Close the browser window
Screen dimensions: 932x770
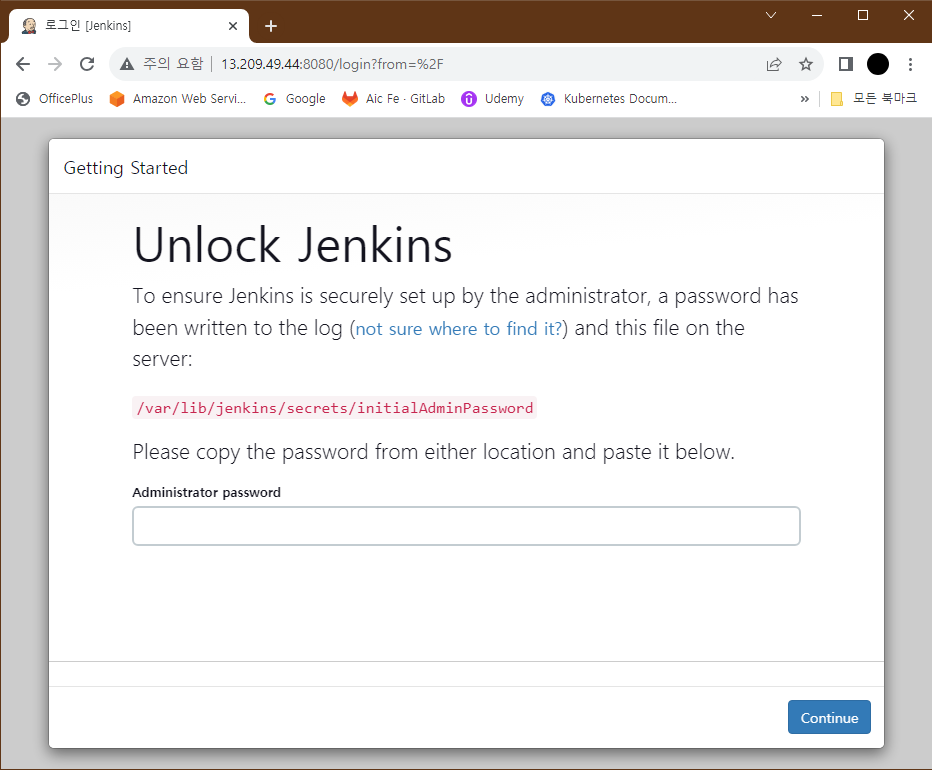tap(909, 15)
